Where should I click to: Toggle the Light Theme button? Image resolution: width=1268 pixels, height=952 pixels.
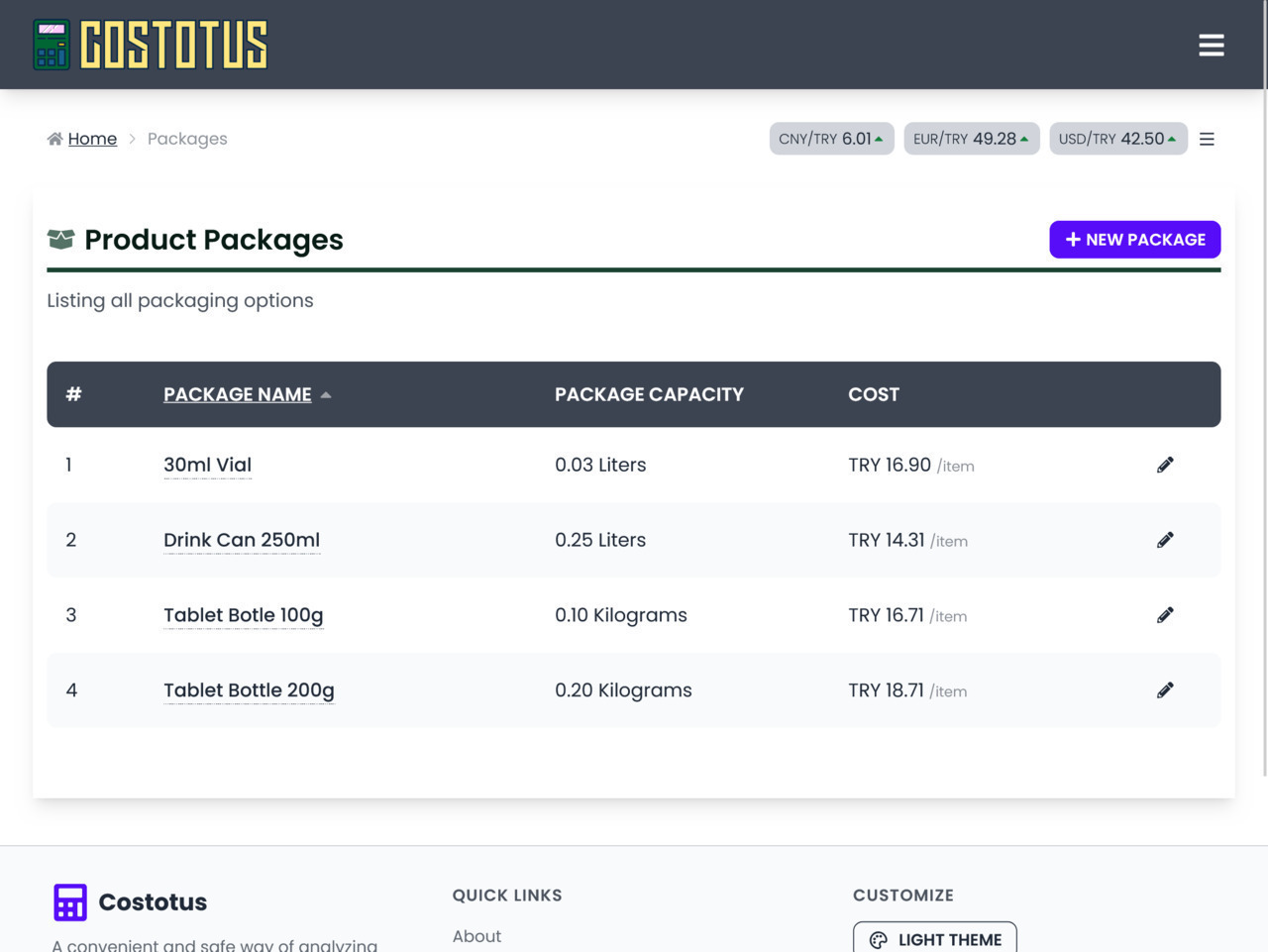click(x=934, y=939)
